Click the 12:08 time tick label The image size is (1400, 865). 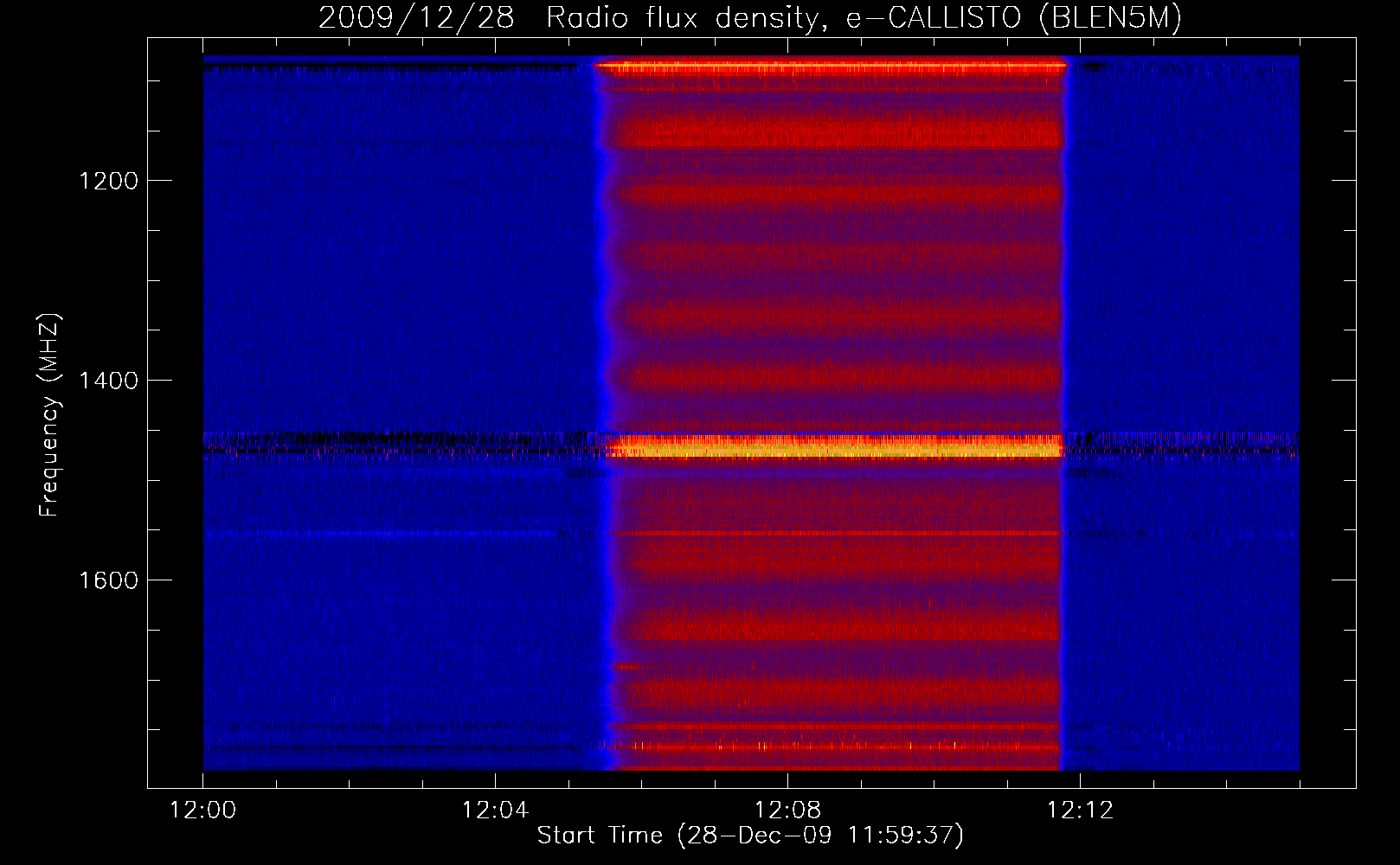point(787,811)
